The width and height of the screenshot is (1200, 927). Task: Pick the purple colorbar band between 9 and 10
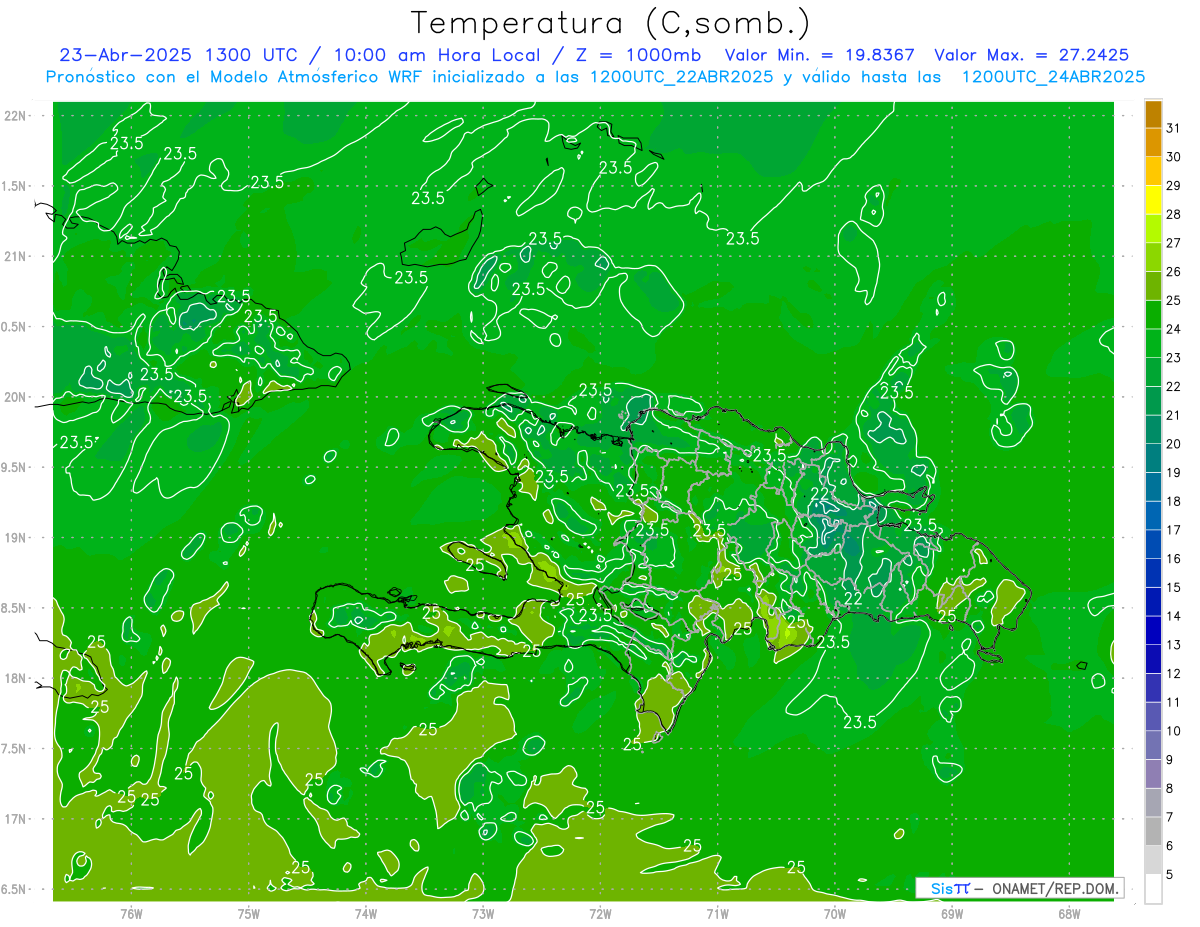point(1153,745)
